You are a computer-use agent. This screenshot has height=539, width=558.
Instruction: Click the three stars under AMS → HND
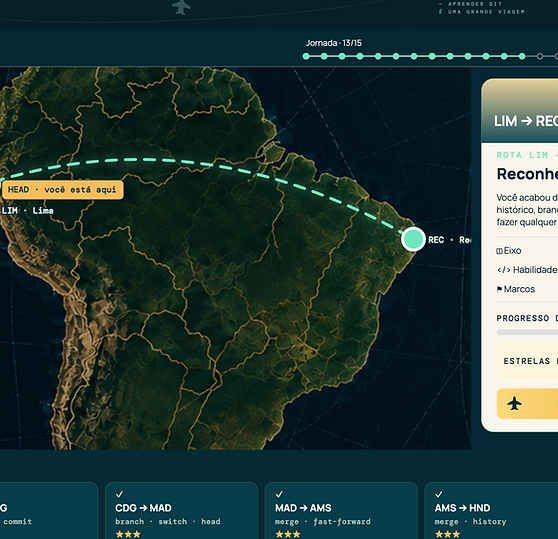pos(447,534)
